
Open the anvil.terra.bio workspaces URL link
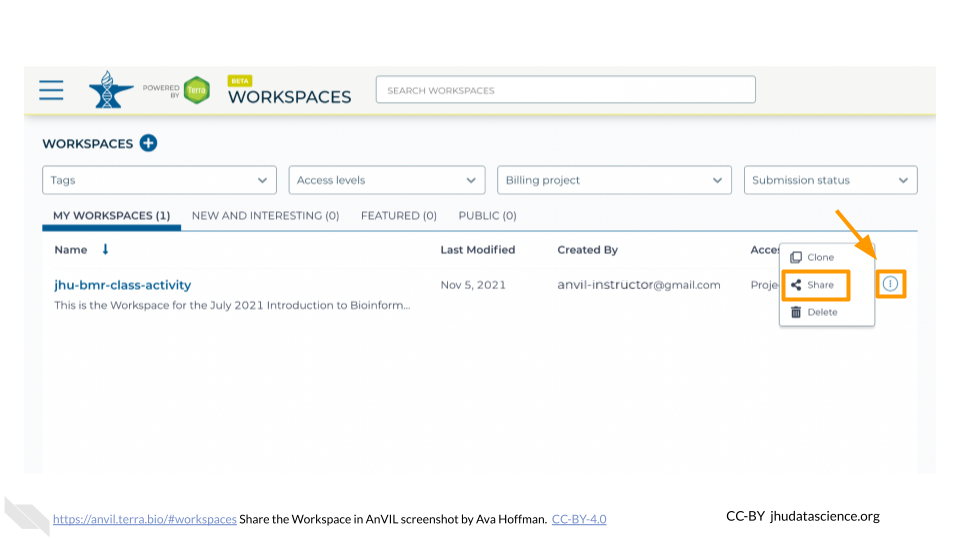click(144, 519)
